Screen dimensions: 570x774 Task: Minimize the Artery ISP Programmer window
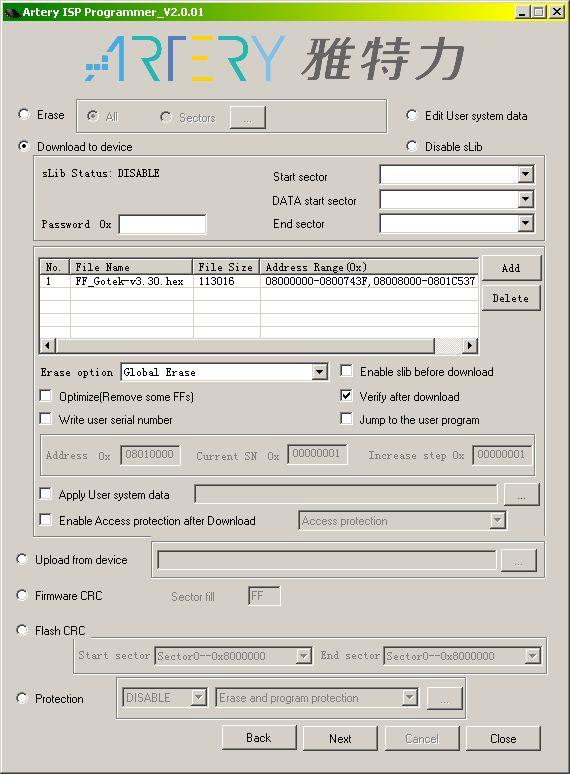click(523, 11)
